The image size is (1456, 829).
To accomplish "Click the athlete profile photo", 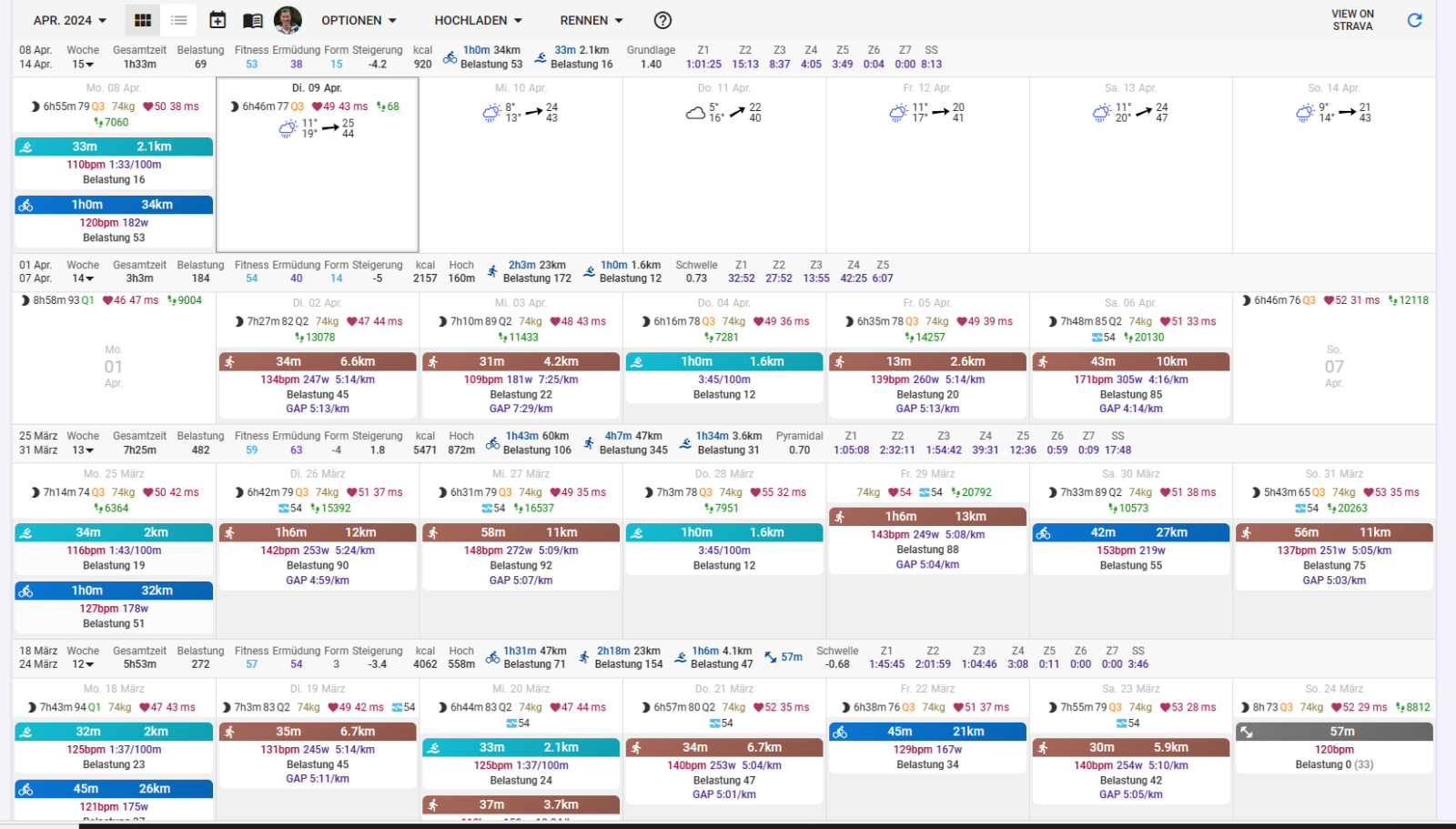I will point(288,20).
